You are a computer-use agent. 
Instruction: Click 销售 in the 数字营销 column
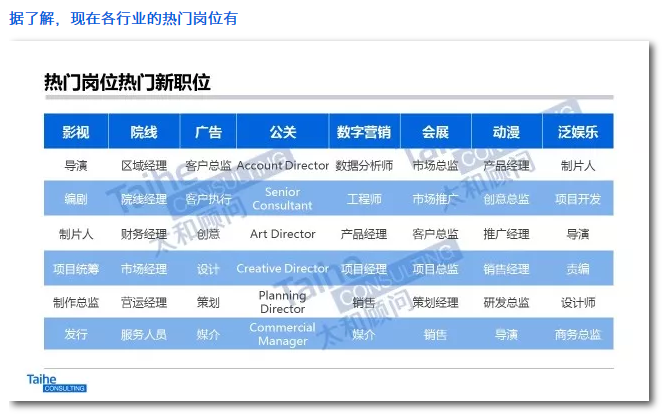pos(364,302)
